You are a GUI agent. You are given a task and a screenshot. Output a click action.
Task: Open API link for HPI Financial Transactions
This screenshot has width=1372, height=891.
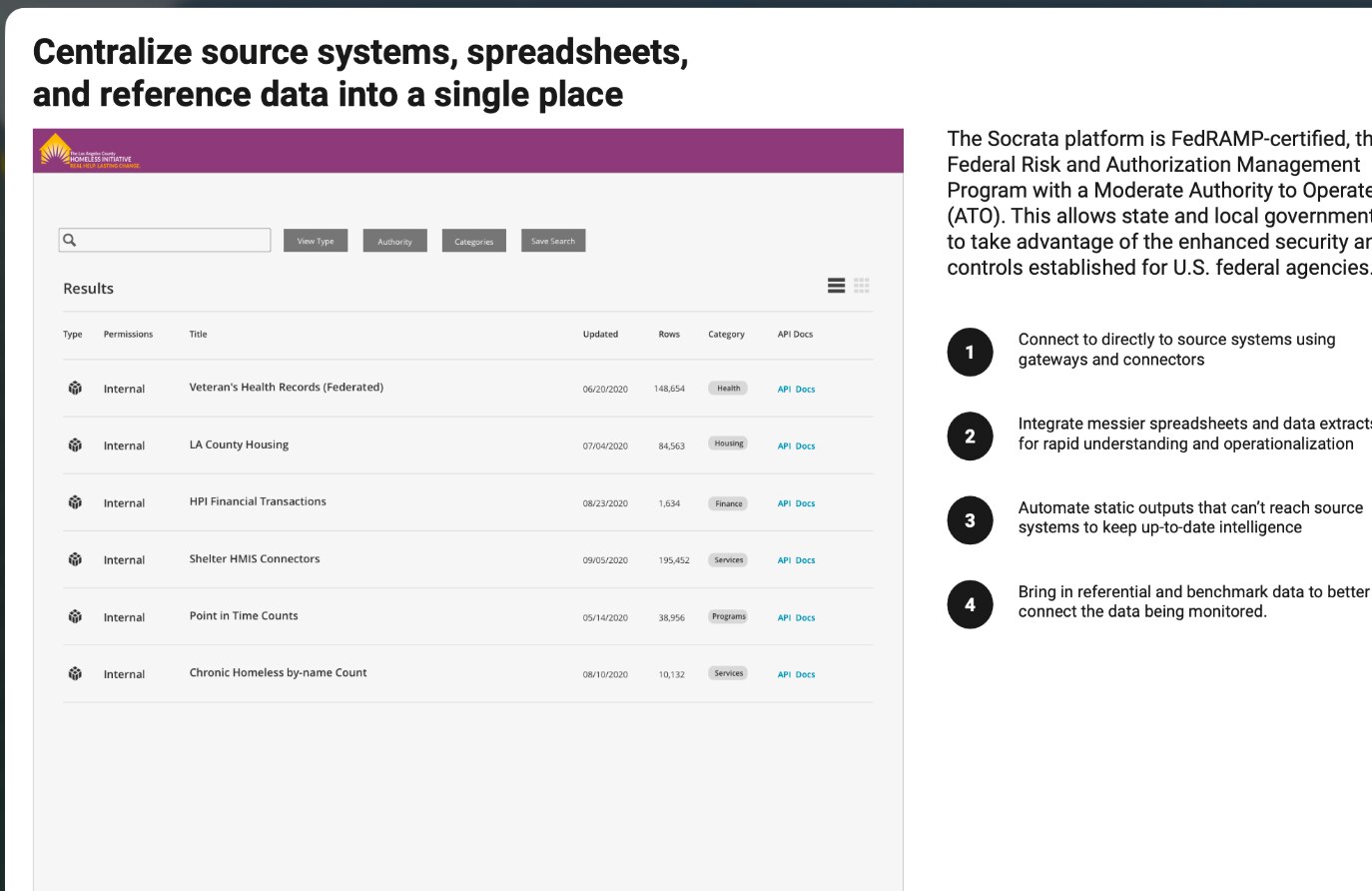pos(784,503)
